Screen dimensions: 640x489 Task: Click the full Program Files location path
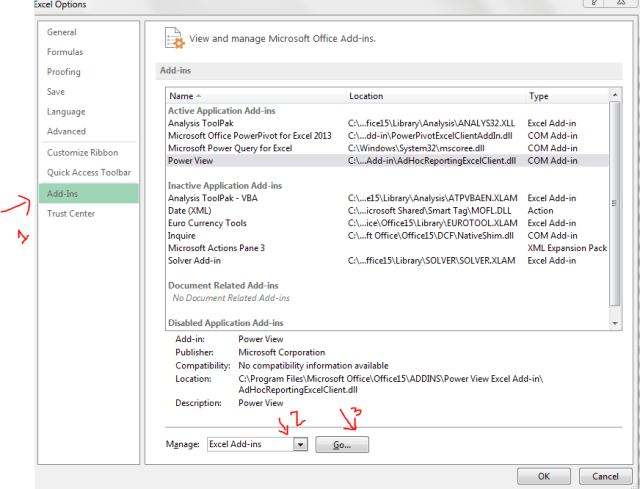coord(391,384)
